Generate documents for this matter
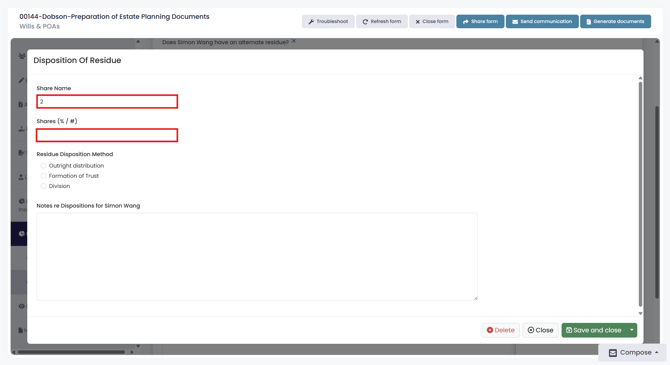 point(615,21)
